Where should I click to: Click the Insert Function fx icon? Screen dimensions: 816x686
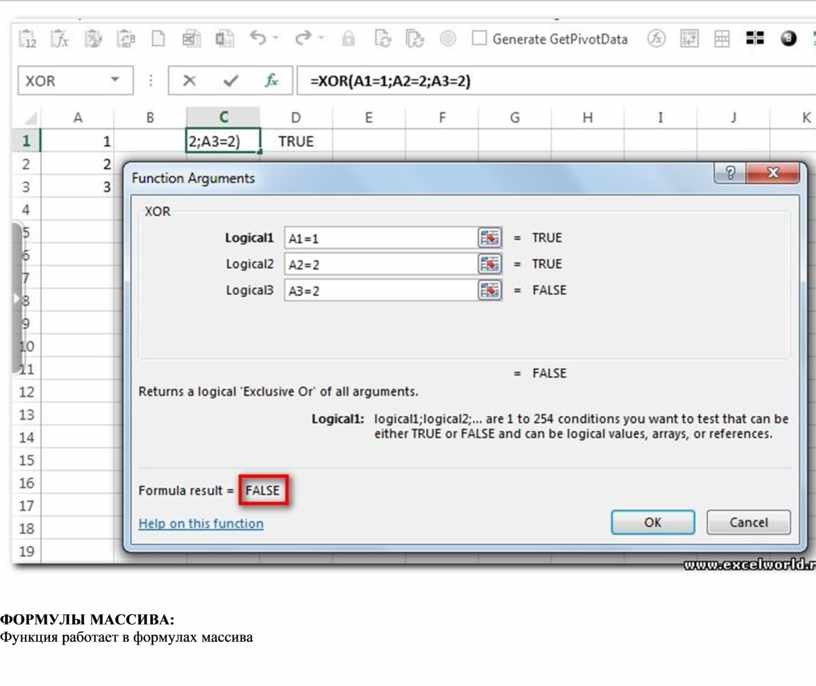click(271, 81)
